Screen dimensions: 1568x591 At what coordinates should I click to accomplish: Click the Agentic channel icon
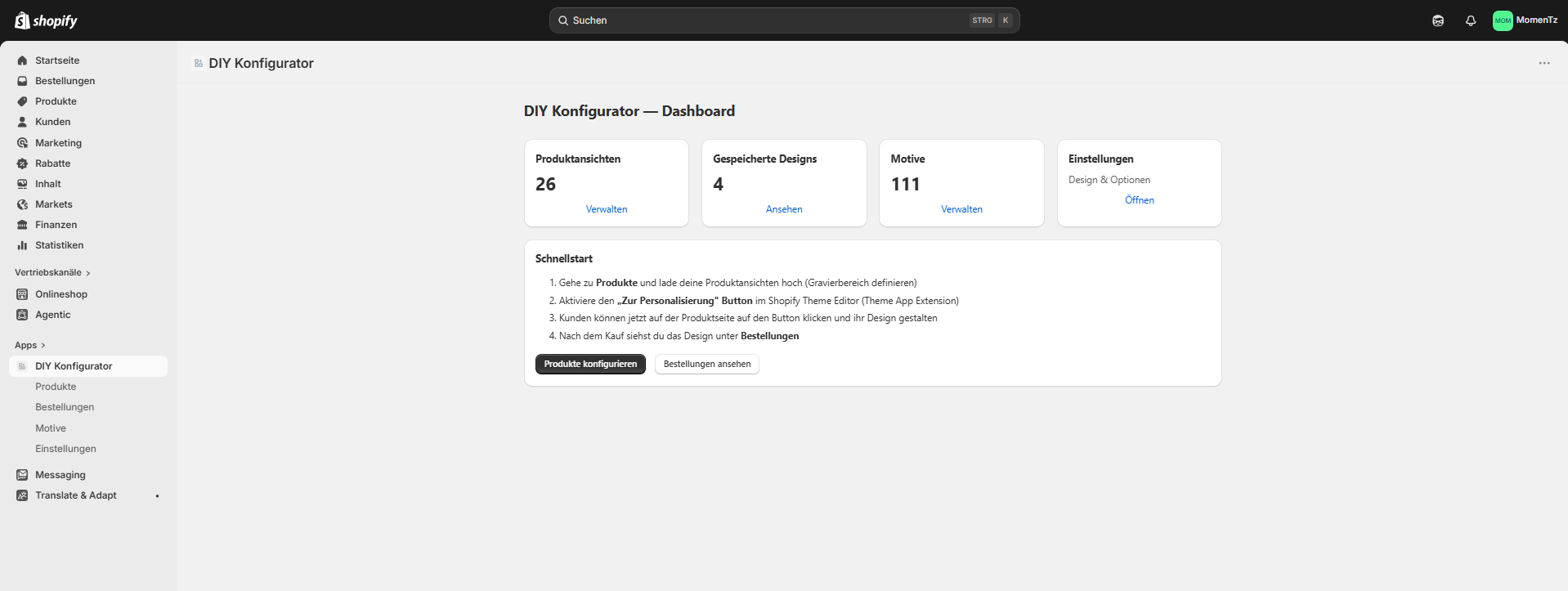pyautogui.click(x=22, y=315)
